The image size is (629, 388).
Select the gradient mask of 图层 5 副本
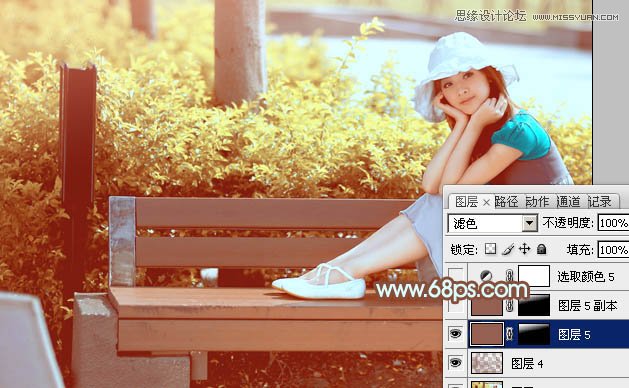[534, 305]
